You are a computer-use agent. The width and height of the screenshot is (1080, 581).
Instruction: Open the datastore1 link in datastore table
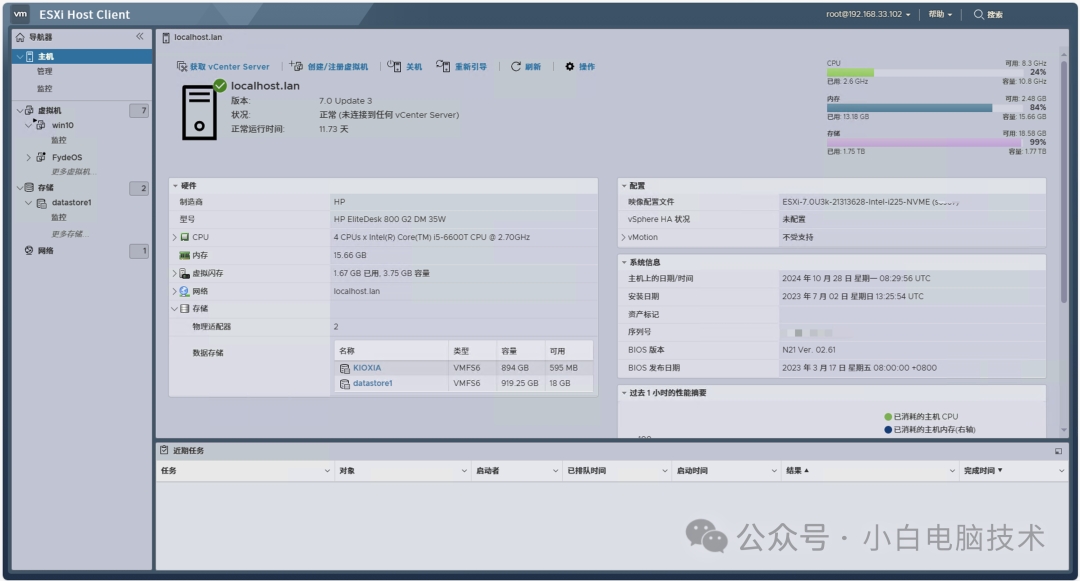[373, 383]
